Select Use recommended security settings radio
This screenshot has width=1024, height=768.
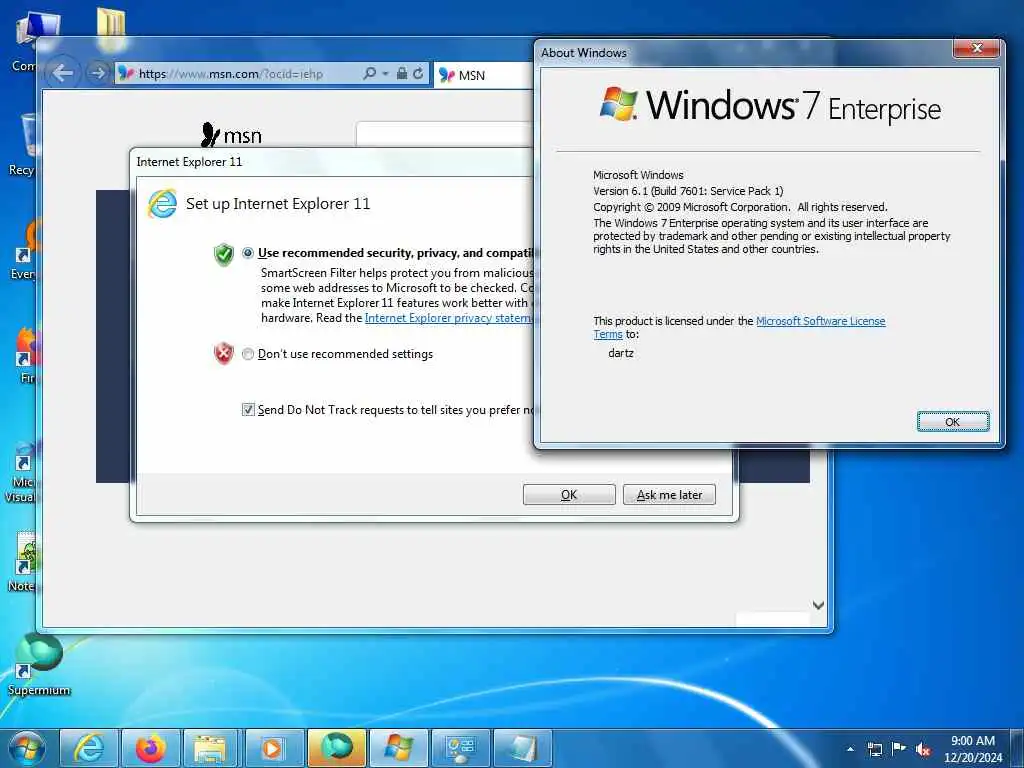tap(248, 253)
